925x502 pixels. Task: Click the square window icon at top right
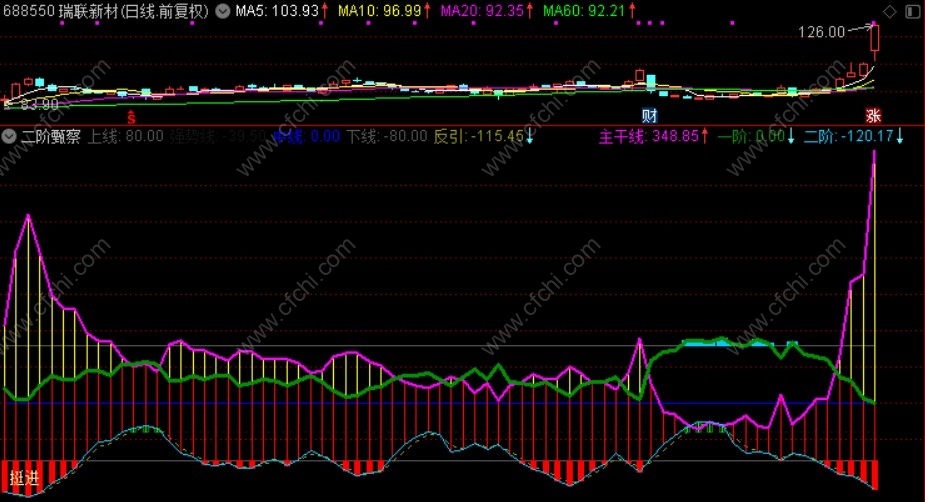click(x=912, y=11)
